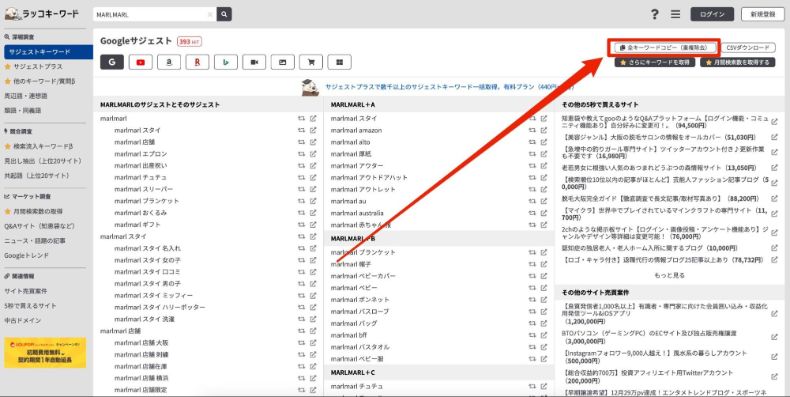790x397 pixels.
Task: Open external link icon for marlmarl おくるみ
Action: [313, 213]
